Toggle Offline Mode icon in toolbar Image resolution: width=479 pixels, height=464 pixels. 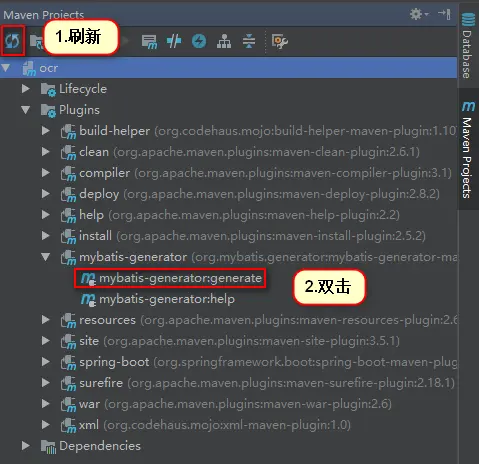pyautogui.click(x=174, y=41)
